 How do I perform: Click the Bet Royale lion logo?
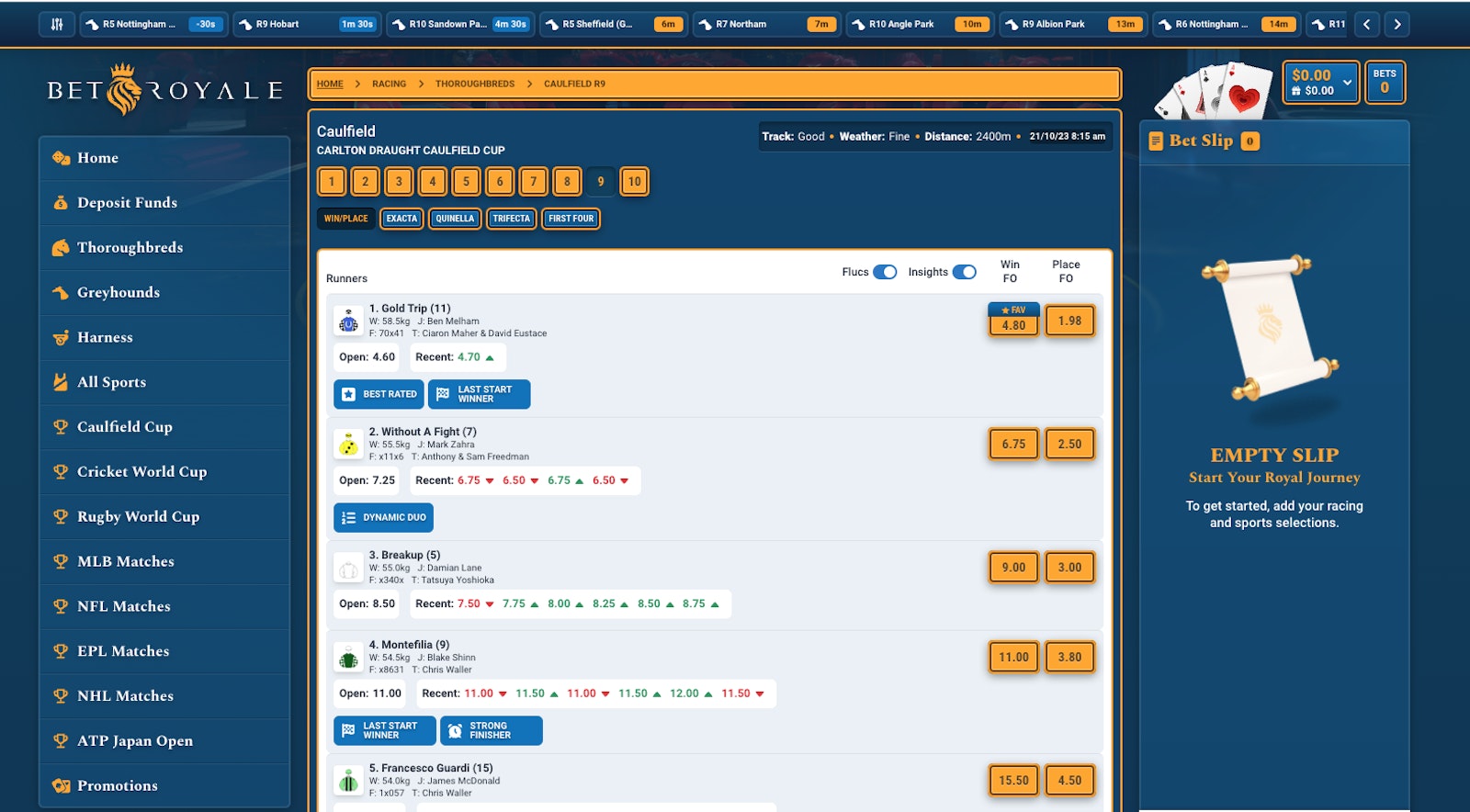point(123,90)
